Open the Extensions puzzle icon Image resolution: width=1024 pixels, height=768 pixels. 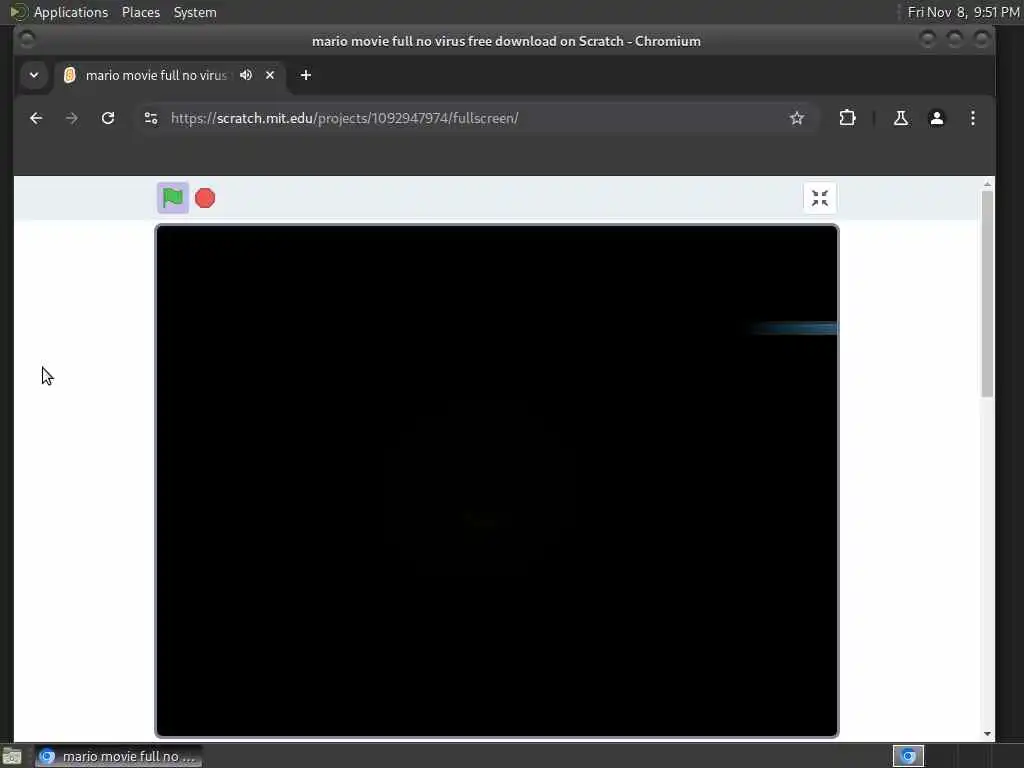tap(847, 118)
